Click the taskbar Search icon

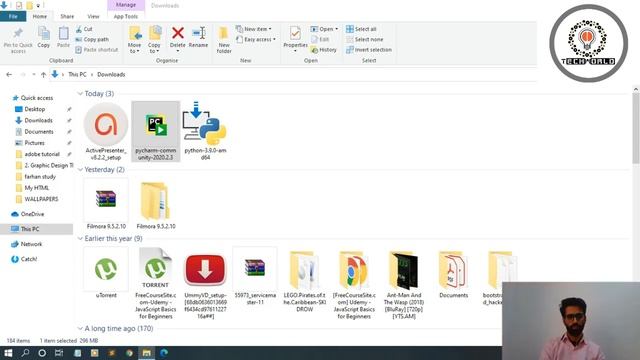(x=25, y=353)
